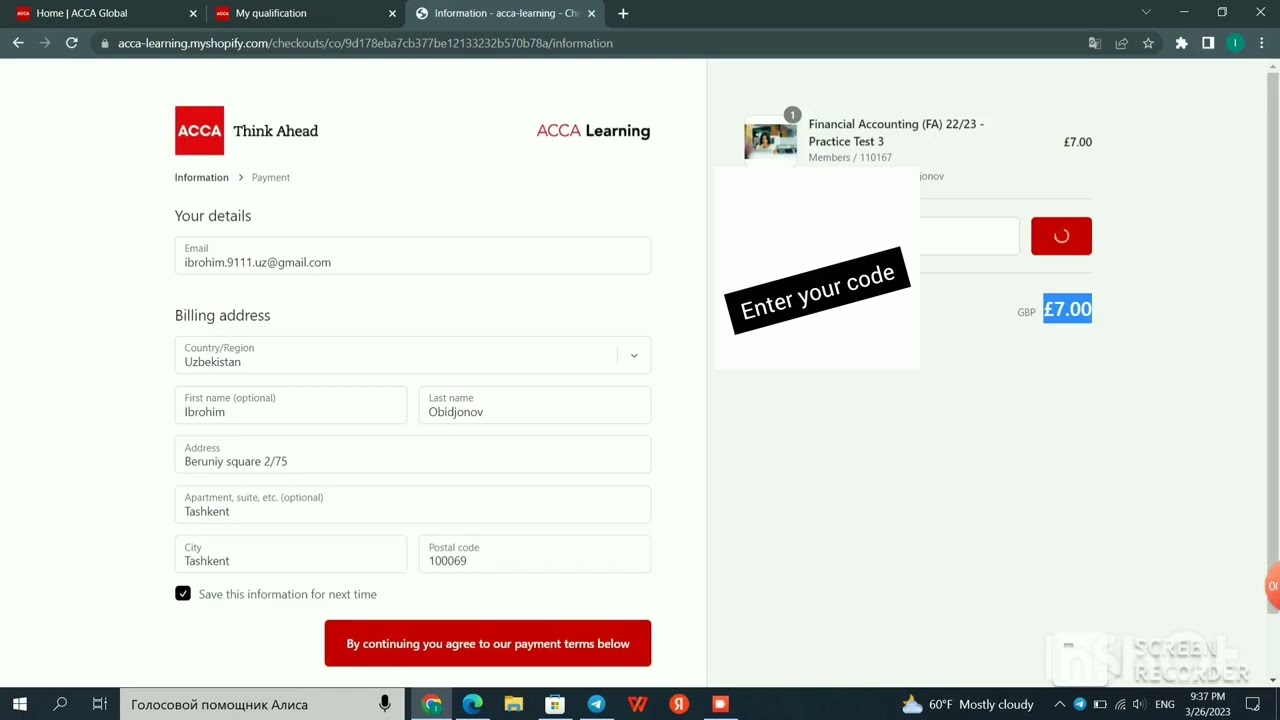Open Microsoft Store from the taskbar
The width and height of the screenshot is (1280, 720).
pyautogui.click(x=555, y=704)
